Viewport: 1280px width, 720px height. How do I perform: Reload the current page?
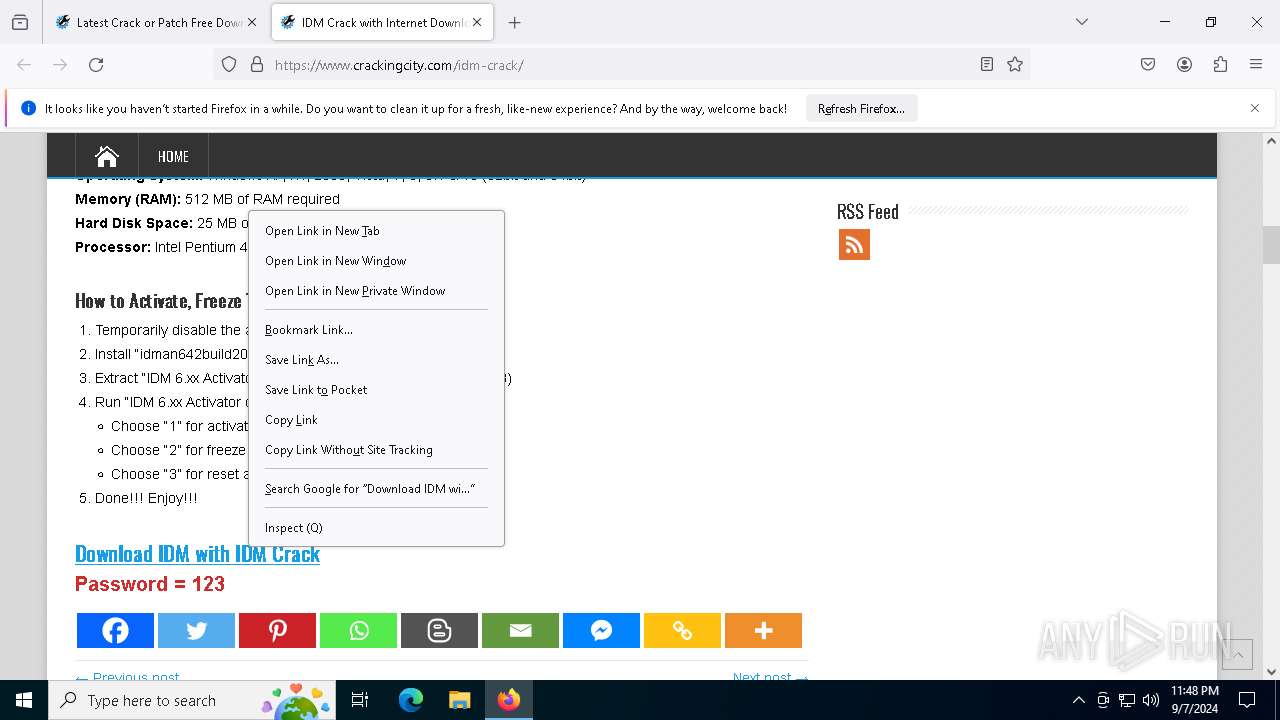[96, 64]
